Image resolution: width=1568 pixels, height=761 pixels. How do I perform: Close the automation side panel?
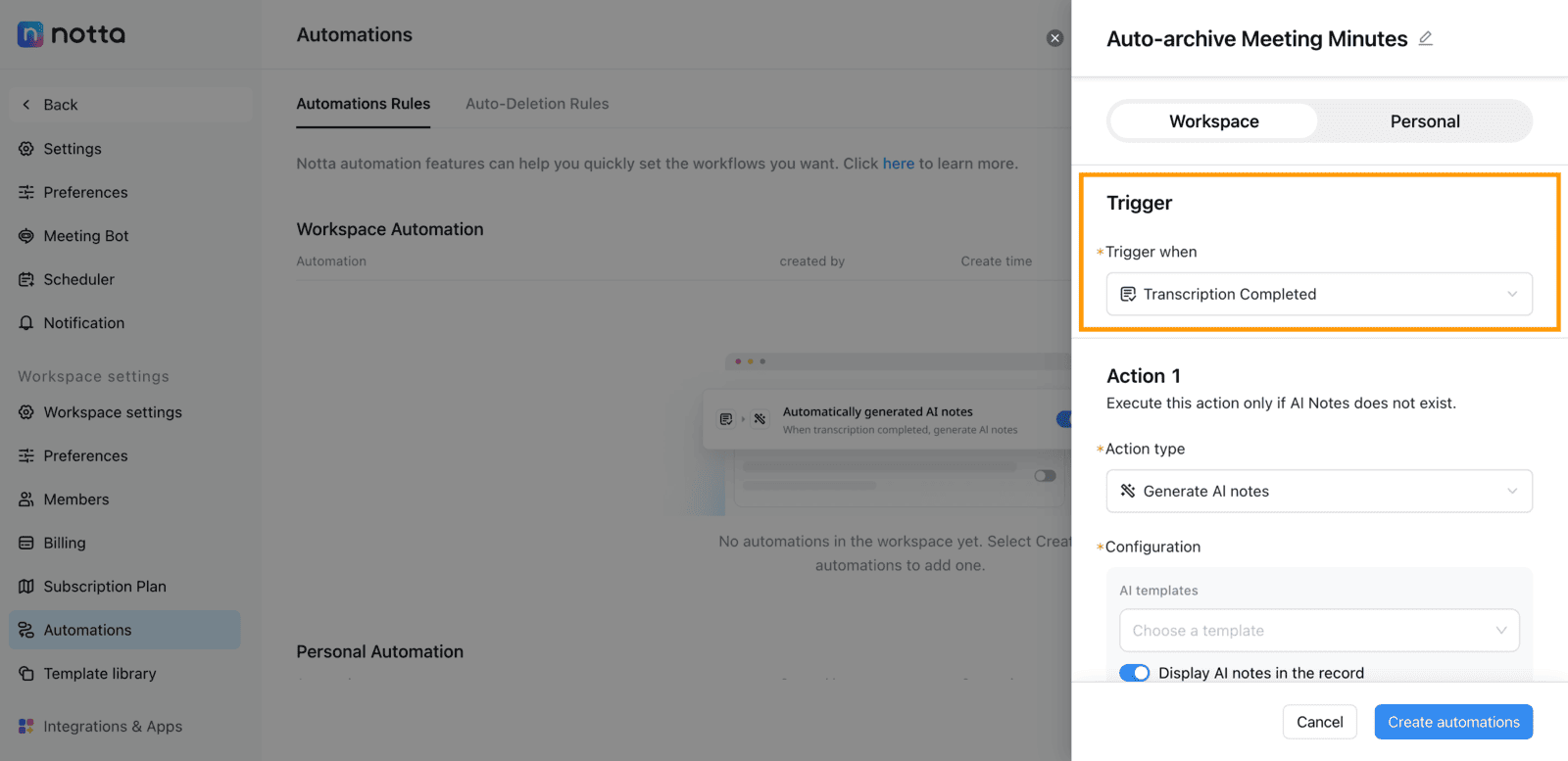pos(1054,38)
